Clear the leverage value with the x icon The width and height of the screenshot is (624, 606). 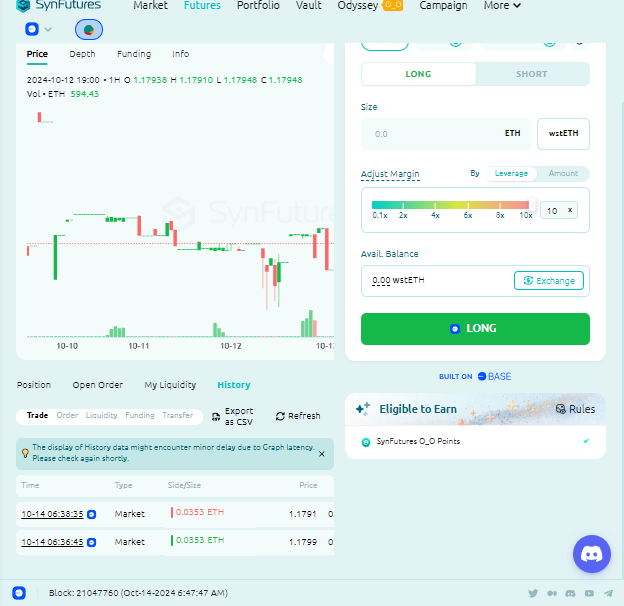click(570, 210)
